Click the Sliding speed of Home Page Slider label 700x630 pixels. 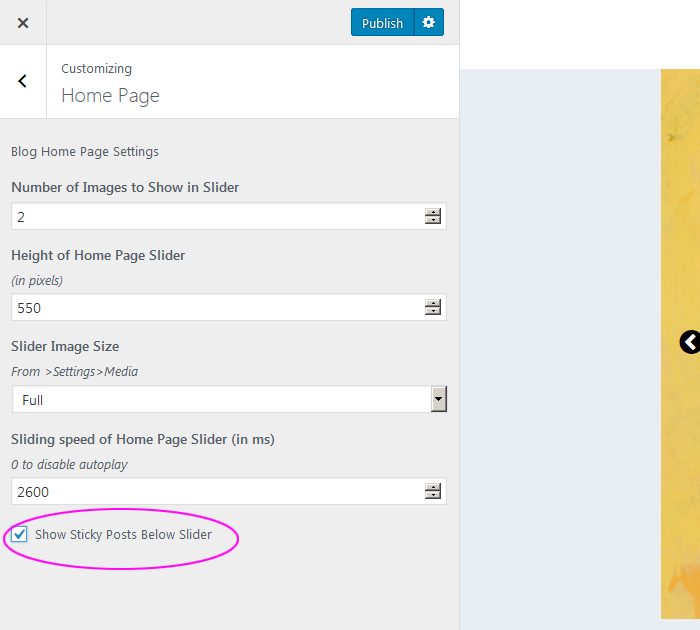tap(143, 439)
